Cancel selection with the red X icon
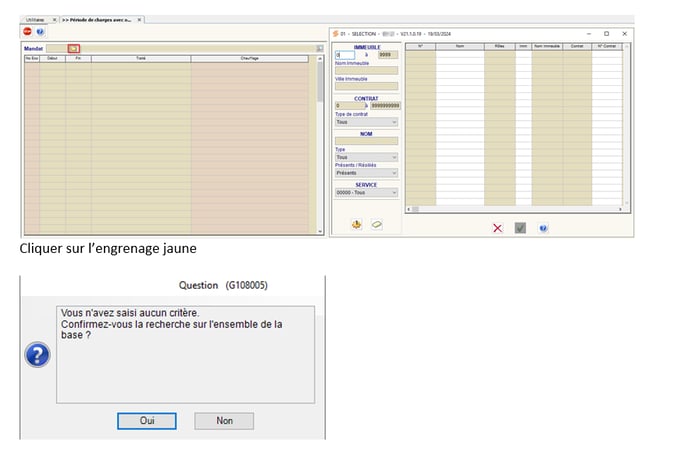Viewport: 688px width, 452px height. [x=497, y=228]
